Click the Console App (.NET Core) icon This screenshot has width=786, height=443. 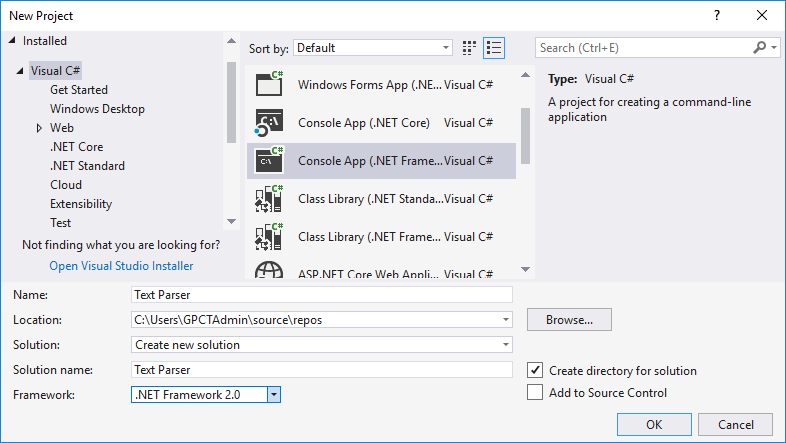pyautogui.click(x=270, y=123)
